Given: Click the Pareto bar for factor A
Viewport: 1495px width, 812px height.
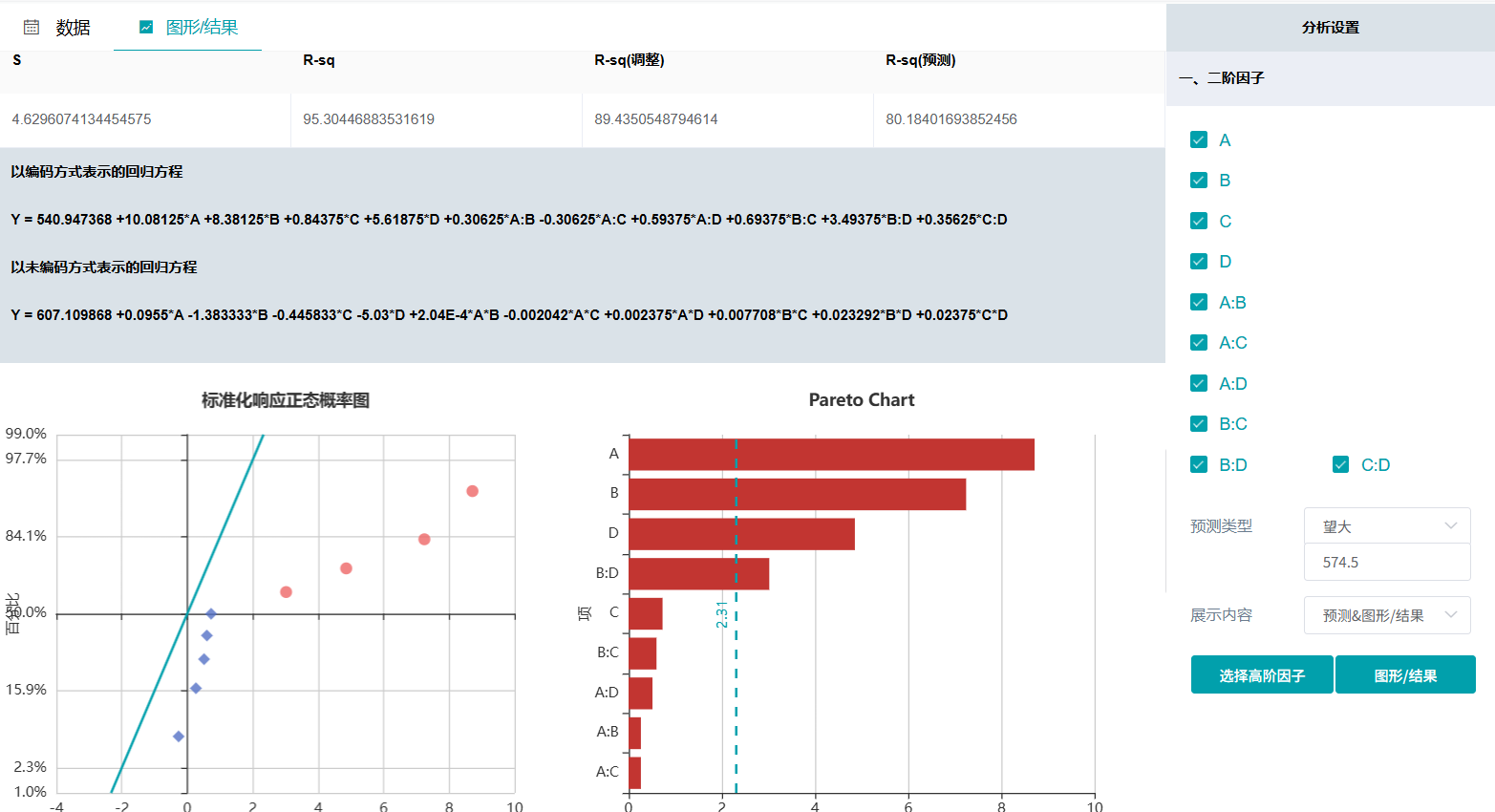Looking at the screenshot, I should point(831,455).
